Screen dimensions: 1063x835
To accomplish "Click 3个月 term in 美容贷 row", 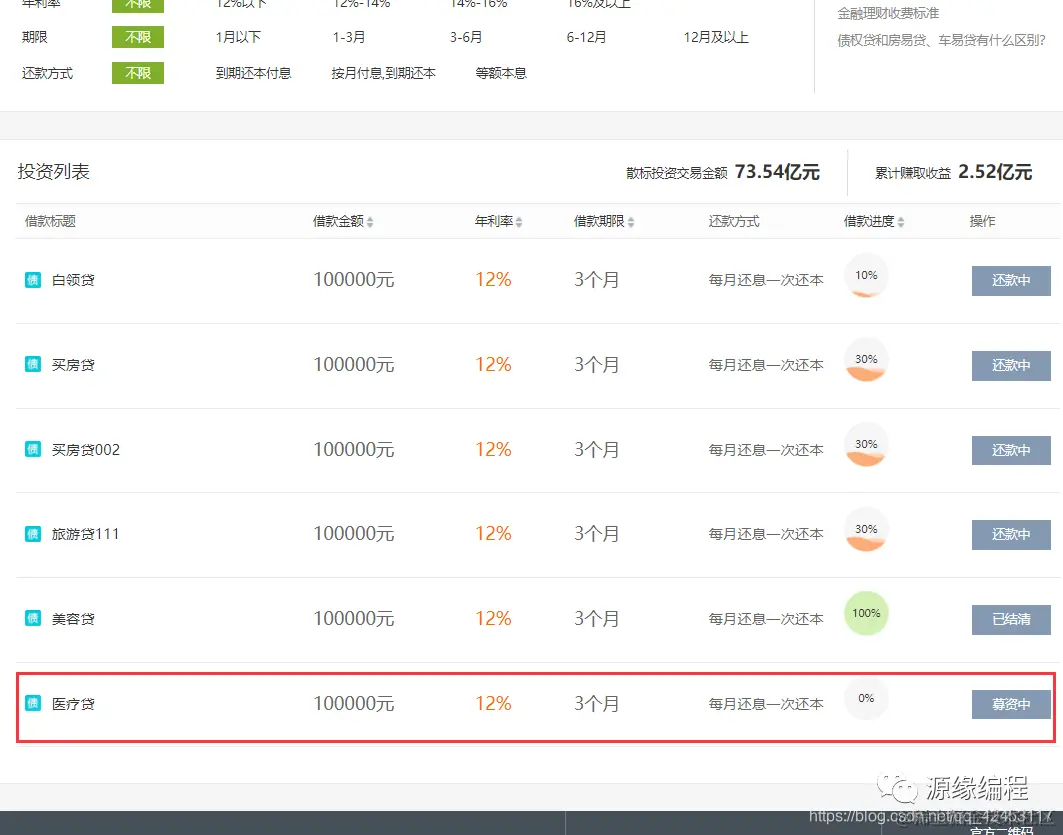I will tap(597, 618).
